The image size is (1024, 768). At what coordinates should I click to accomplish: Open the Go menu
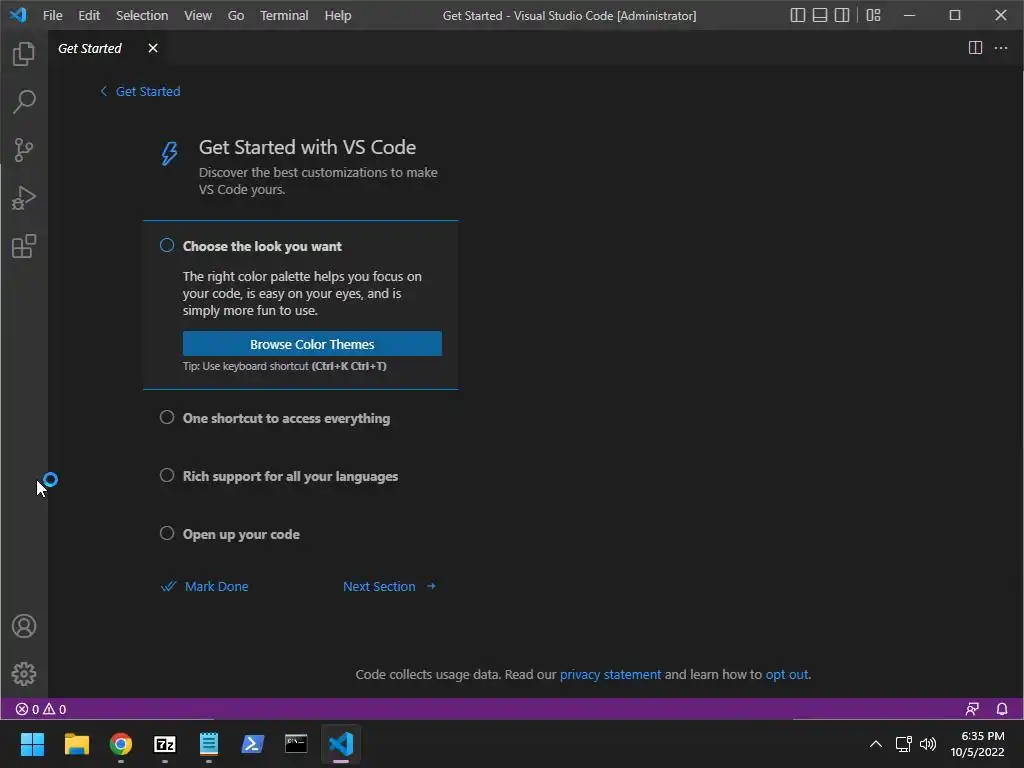click(x=236, y=15)
